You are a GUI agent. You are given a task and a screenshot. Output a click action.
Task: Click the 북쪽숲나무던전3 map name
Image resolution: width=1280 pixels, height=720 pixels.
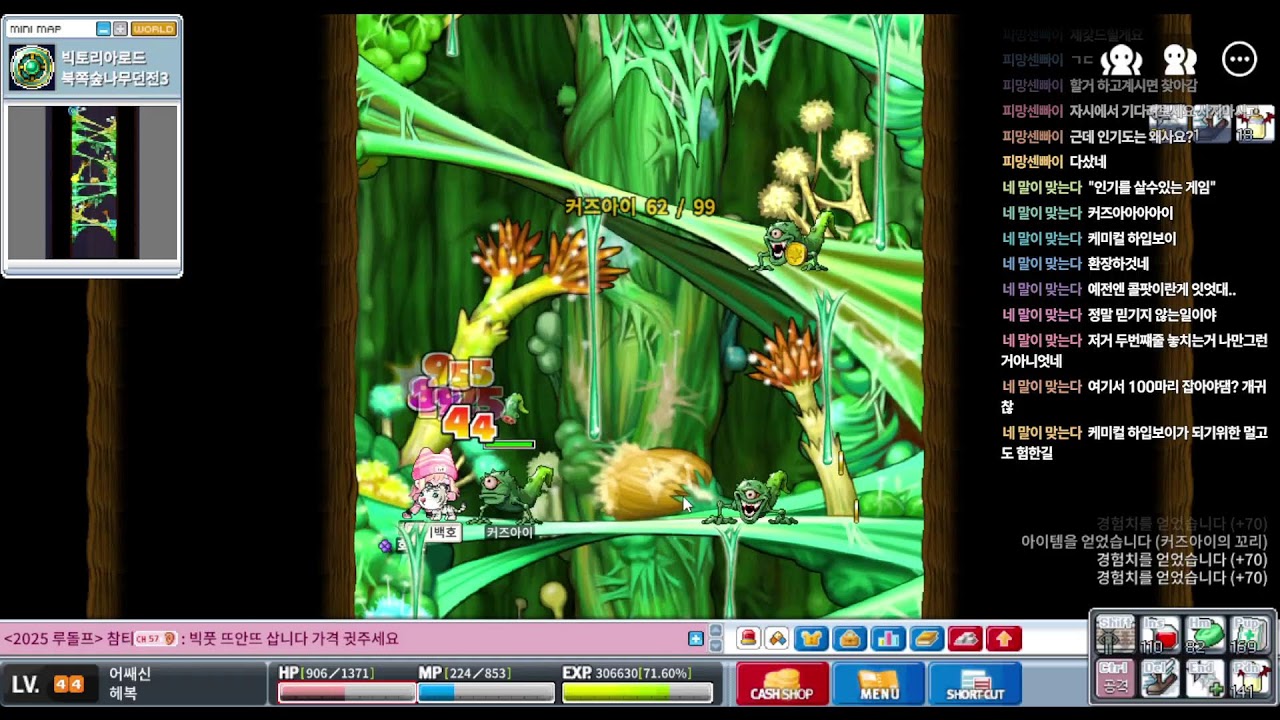(115, 78)
